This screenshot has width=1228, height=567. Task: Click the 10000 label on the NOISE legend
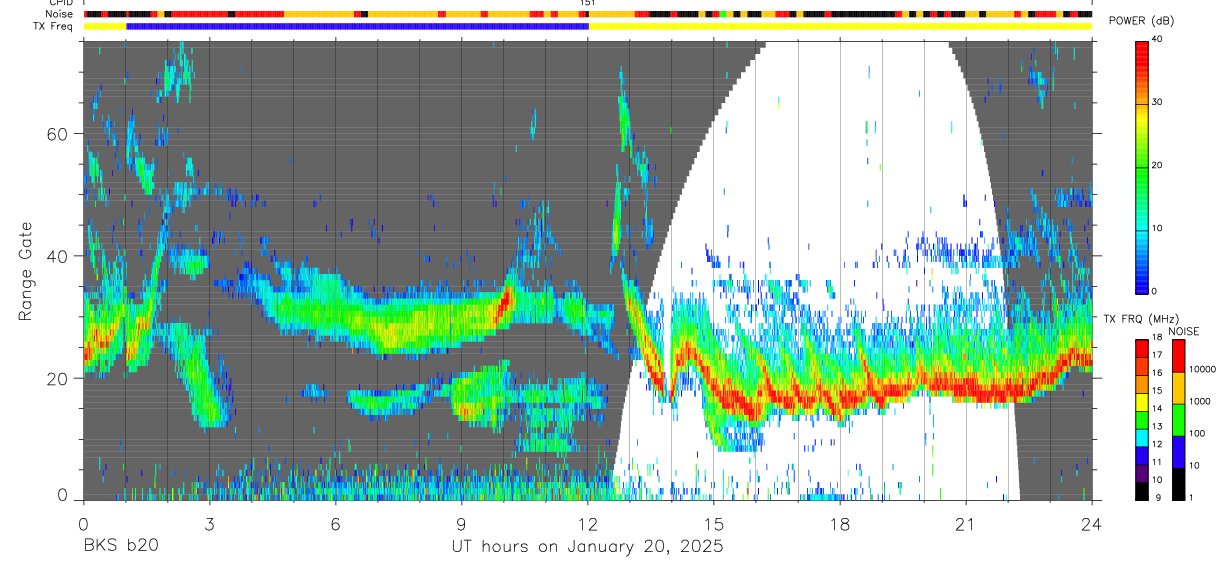point(1201,369)
